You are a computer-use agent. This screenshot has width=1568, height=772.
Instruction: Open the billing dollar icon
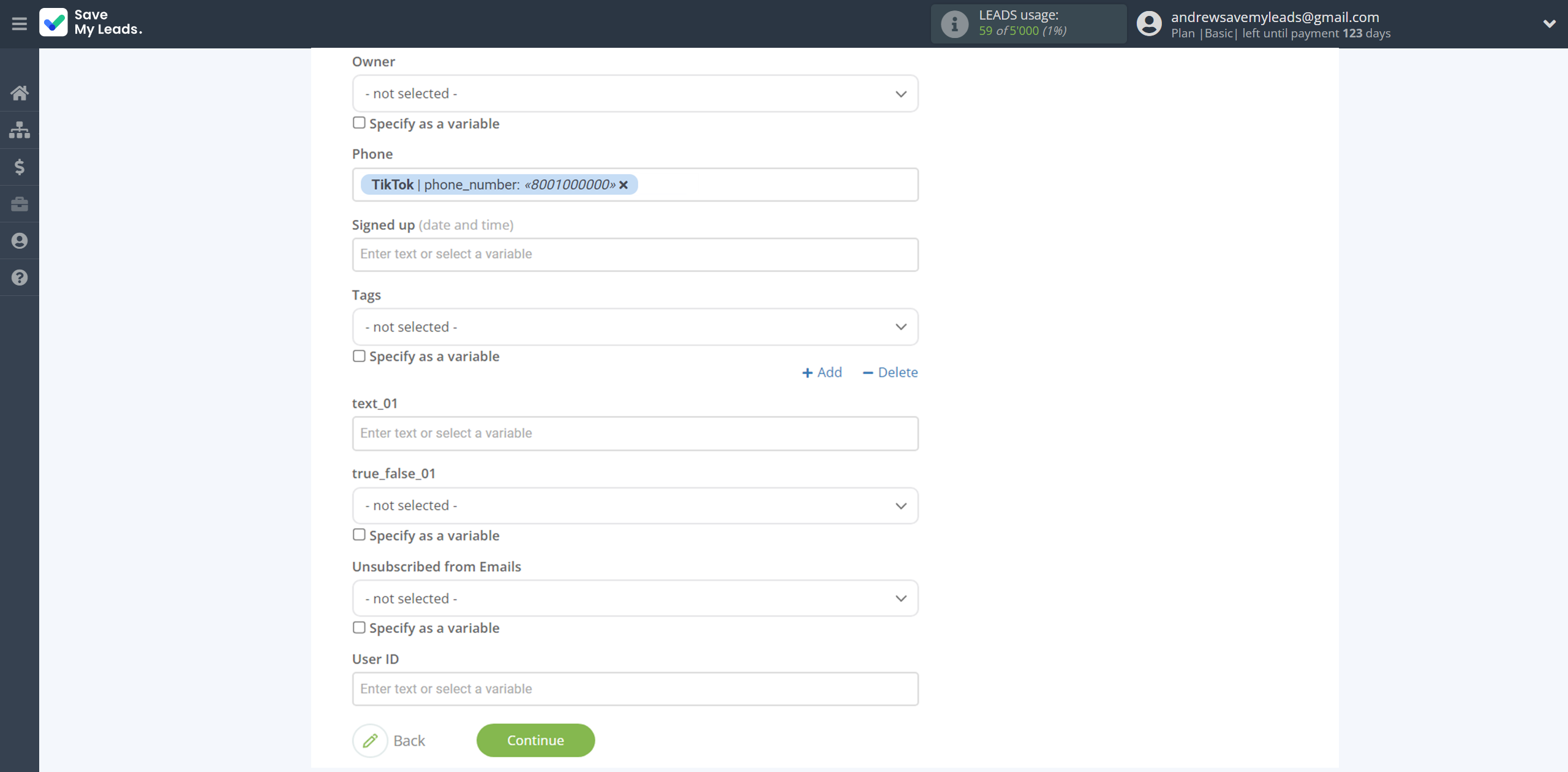click(19, 167)
